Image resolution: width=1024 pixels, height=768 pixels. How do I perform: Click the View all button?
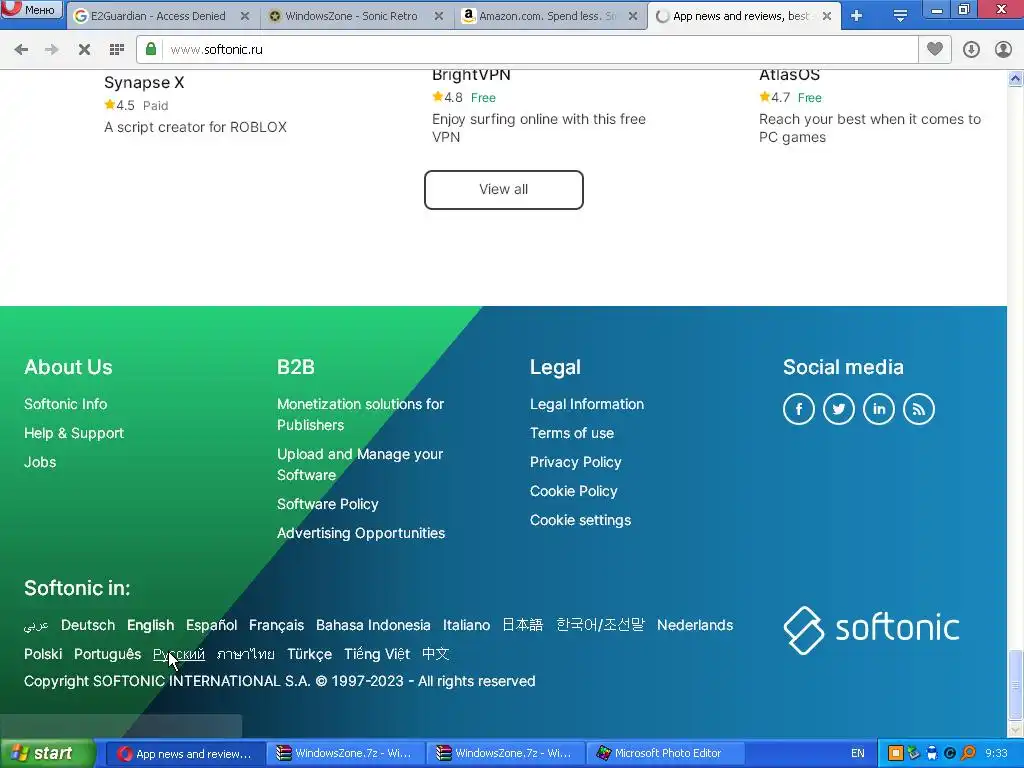pyautogui.click(x=504, y=189)
